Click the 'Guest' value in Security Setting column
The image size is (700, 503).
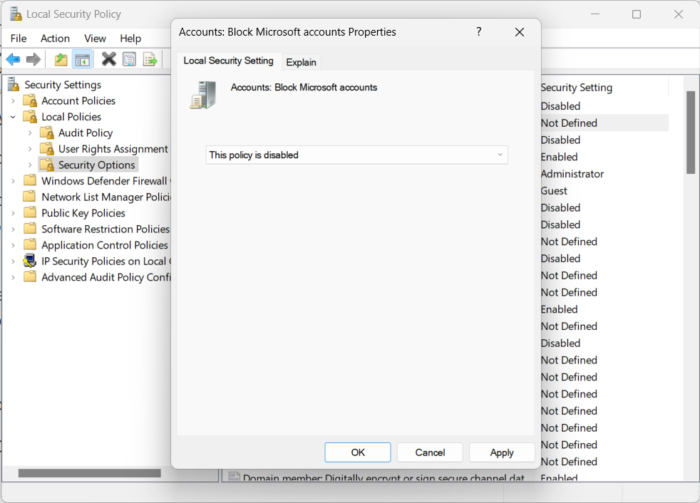(554, 191)
